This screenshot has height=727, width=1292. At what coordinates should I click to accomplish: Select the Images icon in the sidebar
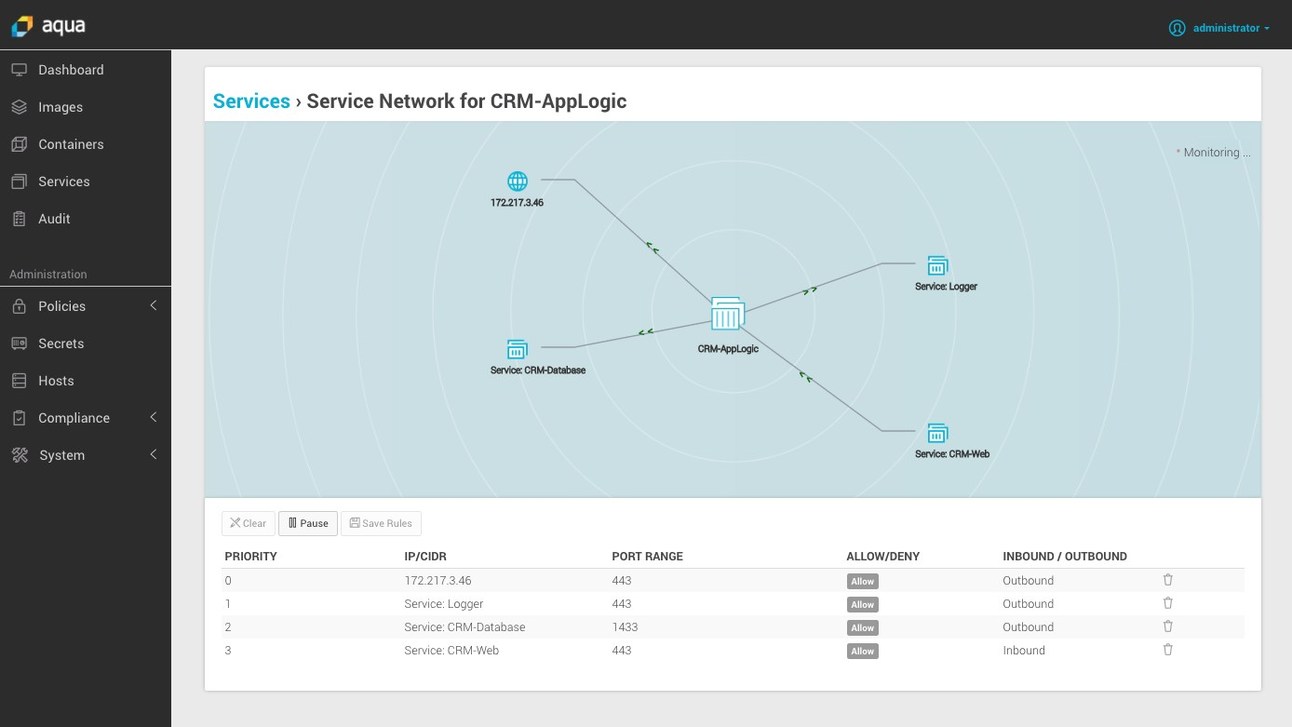[19, 107]
